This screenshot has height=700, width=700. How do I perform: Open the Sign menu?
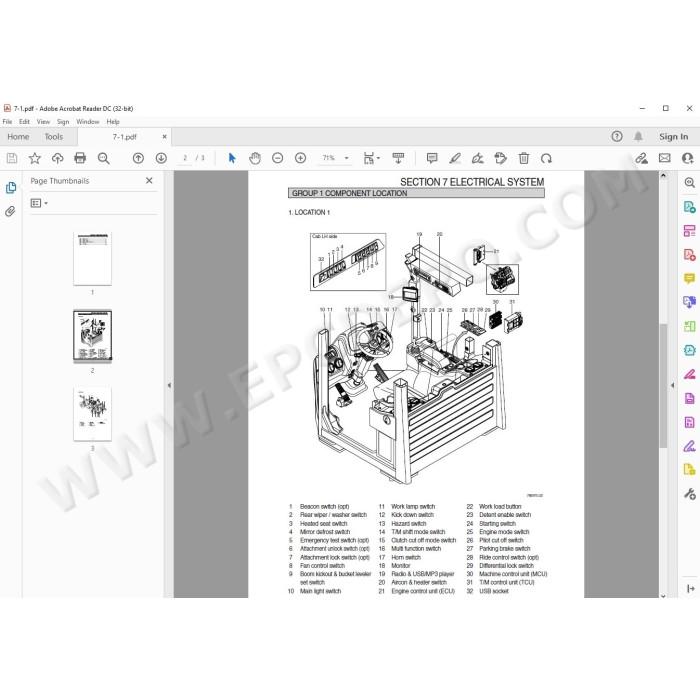[63, 121]
